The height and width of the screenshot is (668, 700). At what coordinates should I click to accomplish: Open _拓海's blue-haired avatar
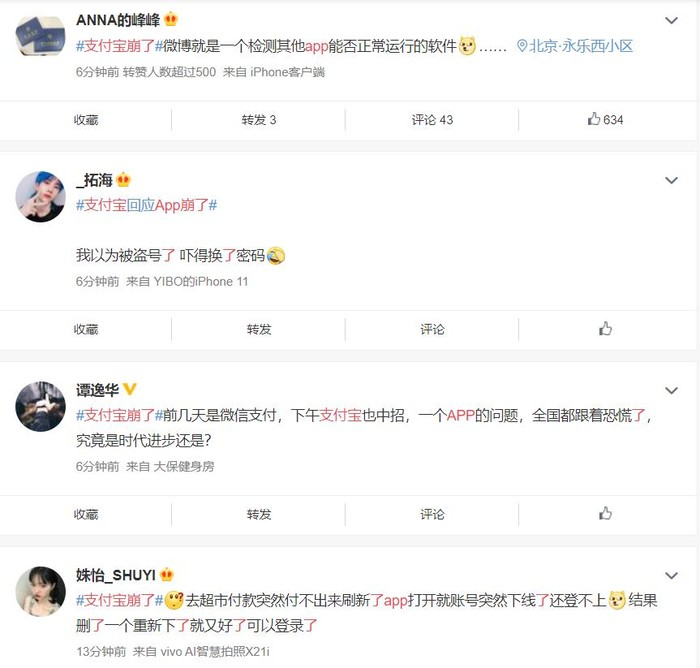40,196
